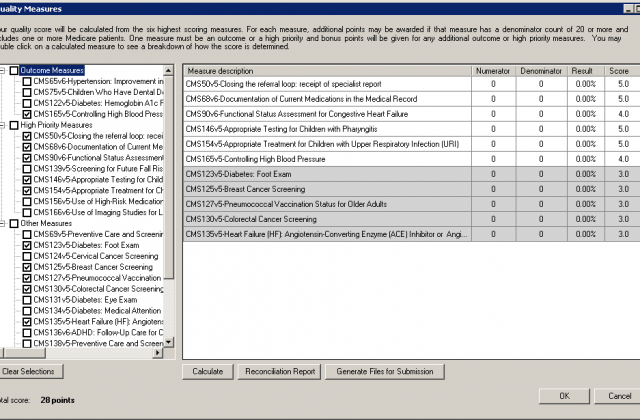The width and height of the screenshot is (640, 420).
Task: Select the High Priority Measures tree label
Action: 56,125
